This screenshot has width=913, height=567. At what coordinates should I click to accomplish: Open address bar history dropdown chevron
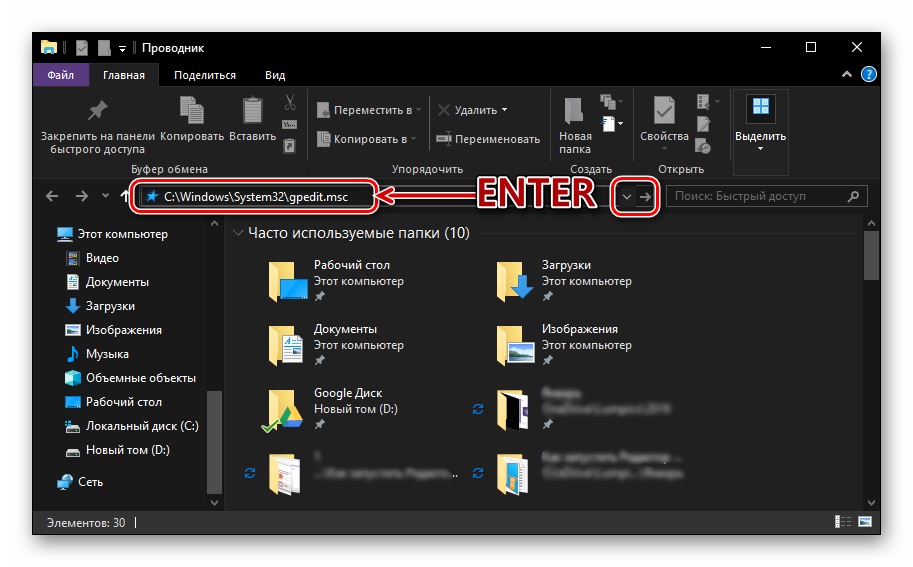coord(627,197)
